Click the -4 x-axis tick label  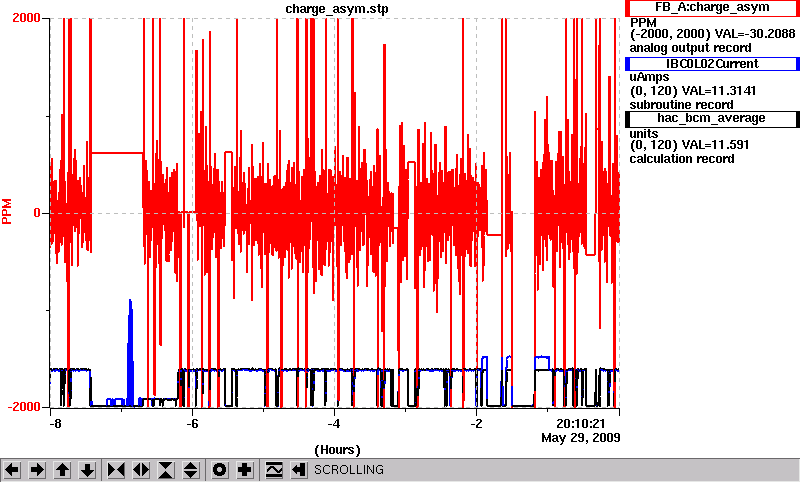pos(333,424)
